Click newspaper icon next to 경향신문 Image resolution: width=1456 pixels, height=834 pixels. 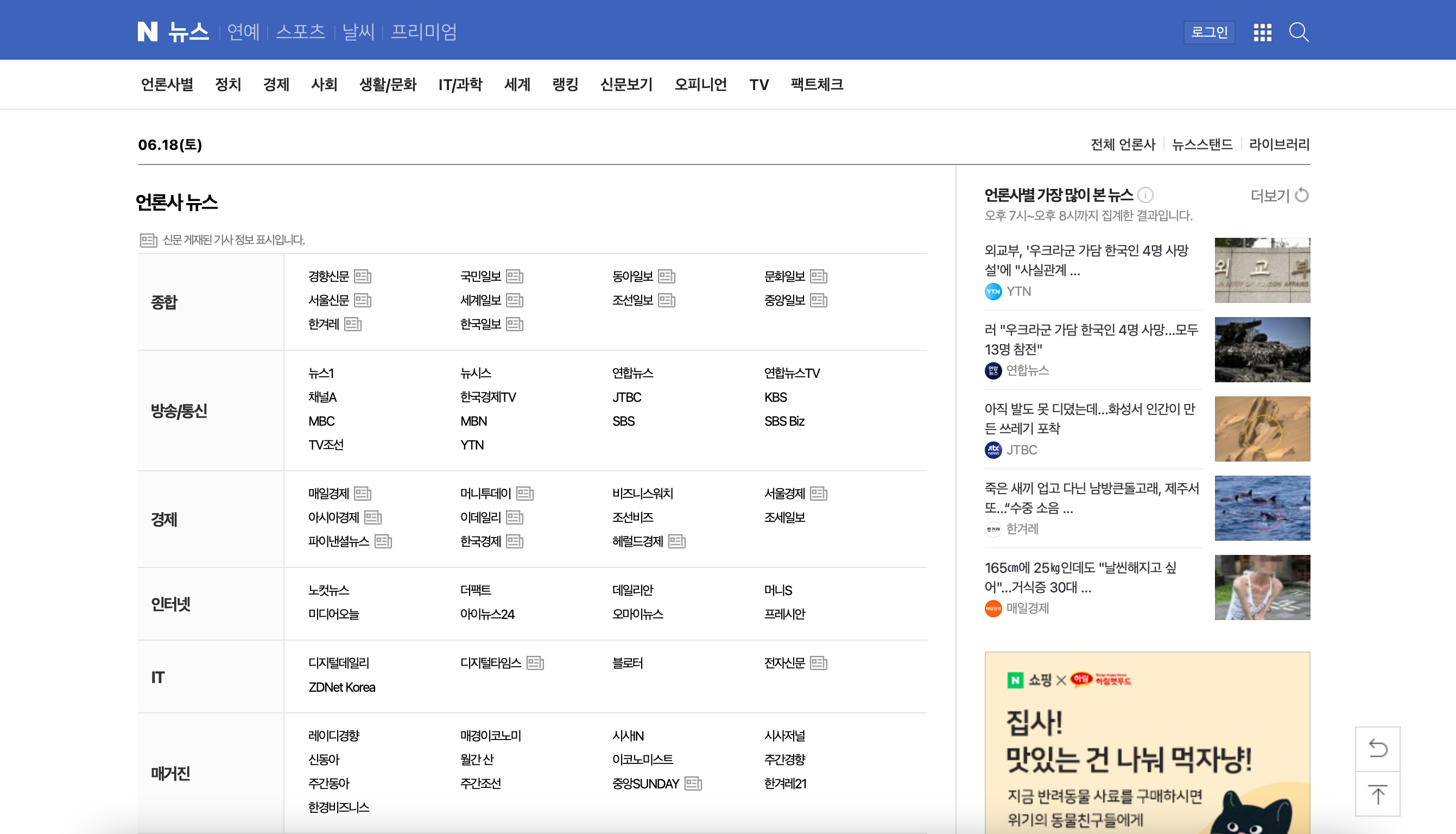coord(363,277)
